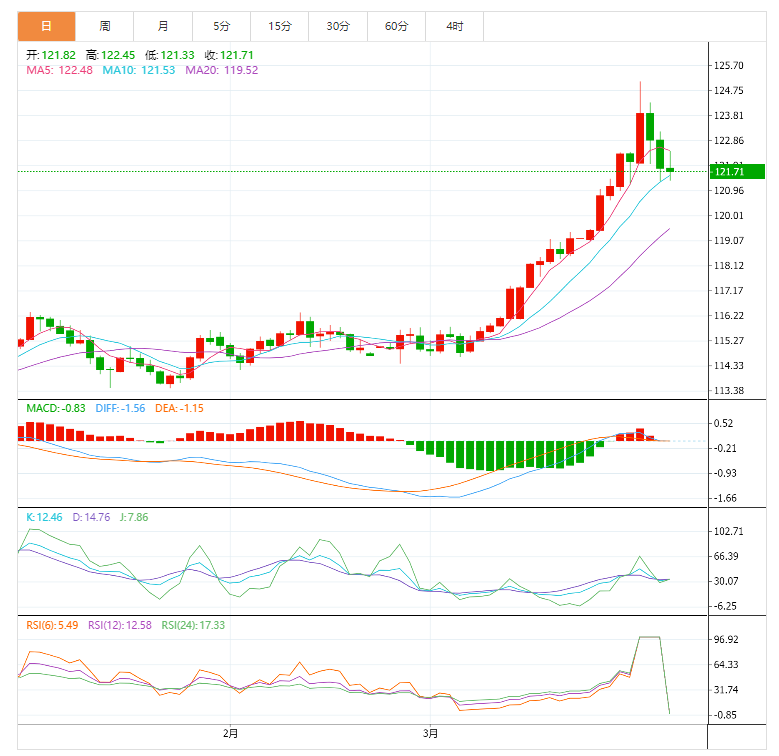Click the MA20: 119.52 label

[222, 70]
